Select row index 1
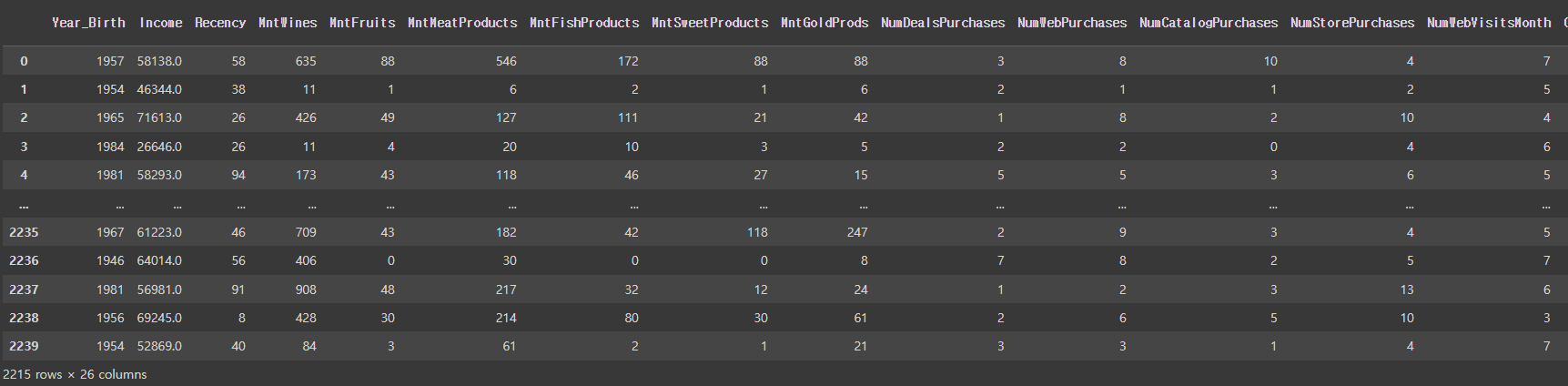The height and width of the screenshot is (386, 1568). (x=24, y=89)
